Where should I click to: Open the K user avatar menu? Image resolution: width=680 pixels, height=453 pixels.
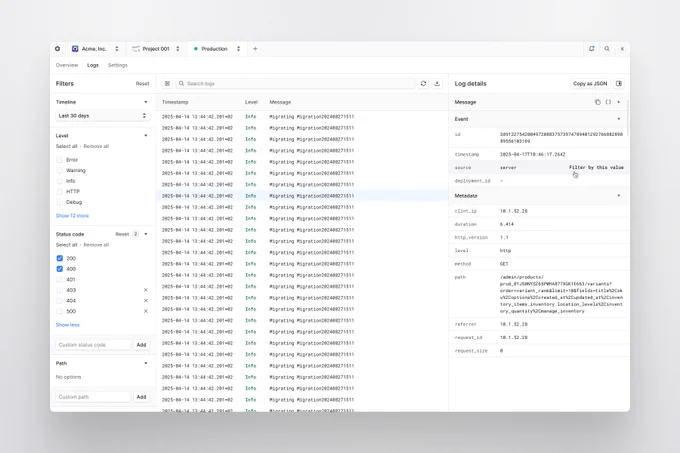tap(622, 49)
